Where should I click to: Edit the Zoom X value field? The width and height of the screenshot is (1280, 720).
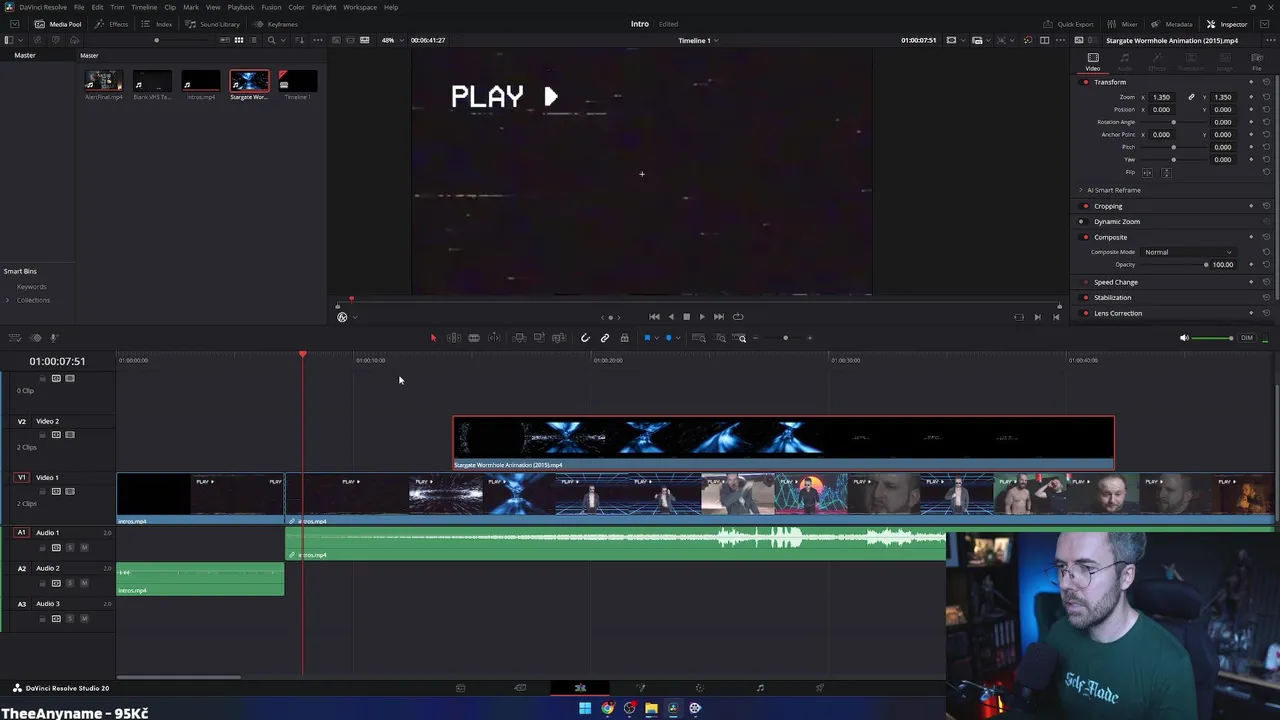coord(1161,97)
